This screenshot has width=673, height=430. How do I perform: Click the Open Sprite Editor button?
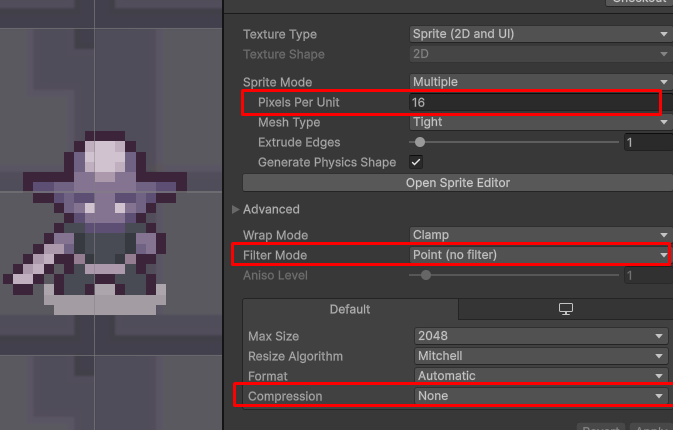[x=457, y=183]
